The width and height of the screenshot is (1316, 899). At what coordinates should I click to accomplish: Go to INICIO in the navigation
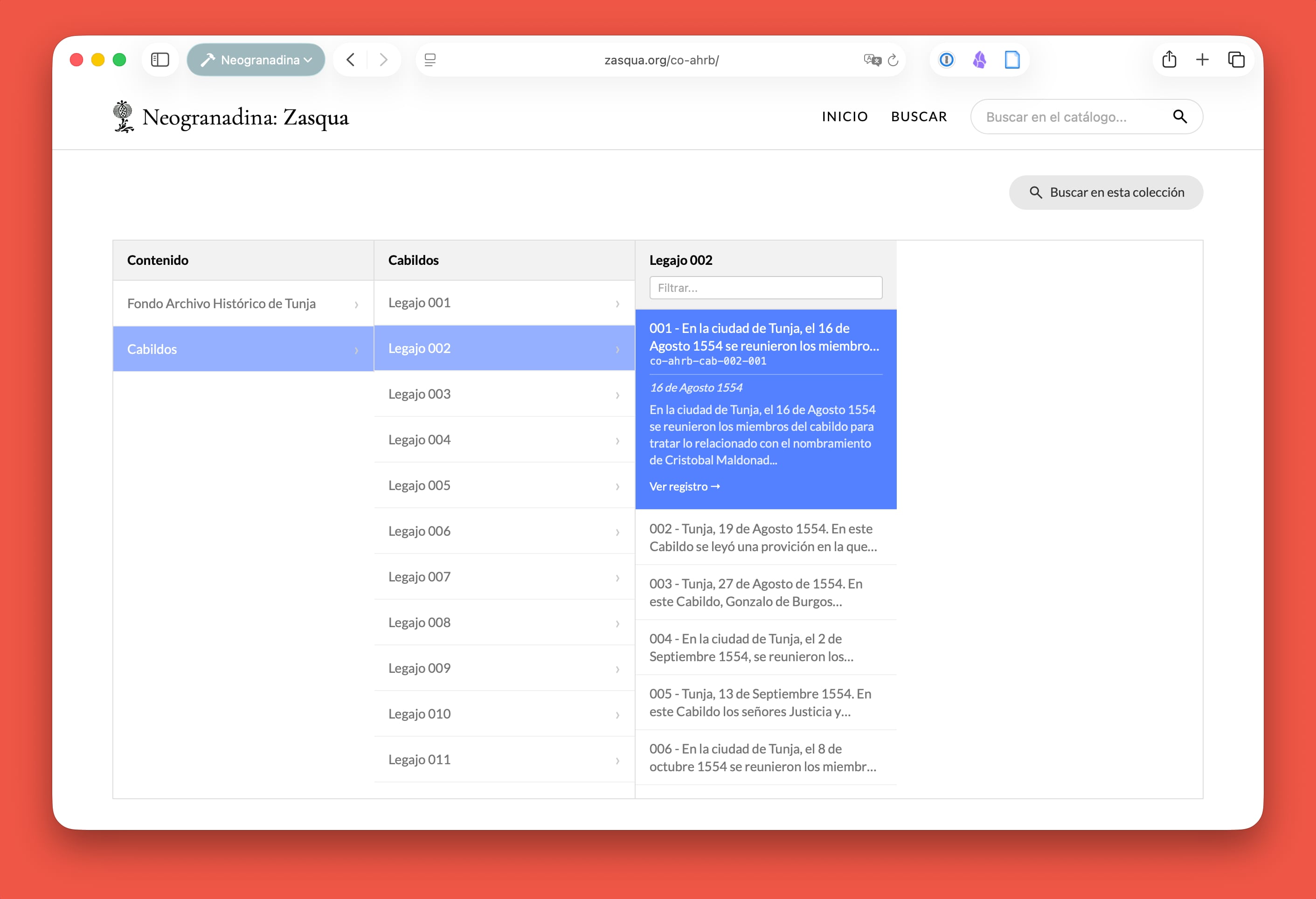point(844,117)
